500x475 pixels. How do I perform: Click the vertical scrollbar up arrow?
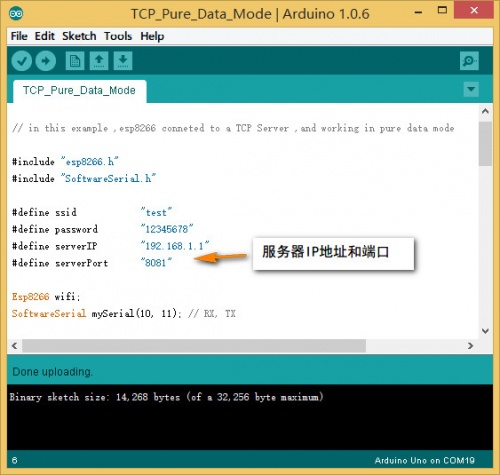(x=486, y=111)
